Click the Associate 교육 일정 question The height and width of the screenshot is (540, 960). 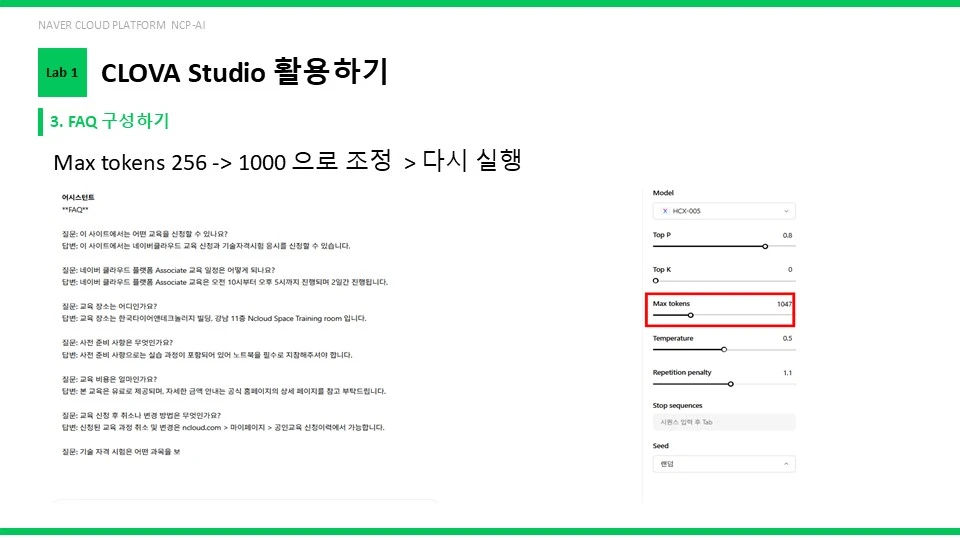tap(168, 270)
